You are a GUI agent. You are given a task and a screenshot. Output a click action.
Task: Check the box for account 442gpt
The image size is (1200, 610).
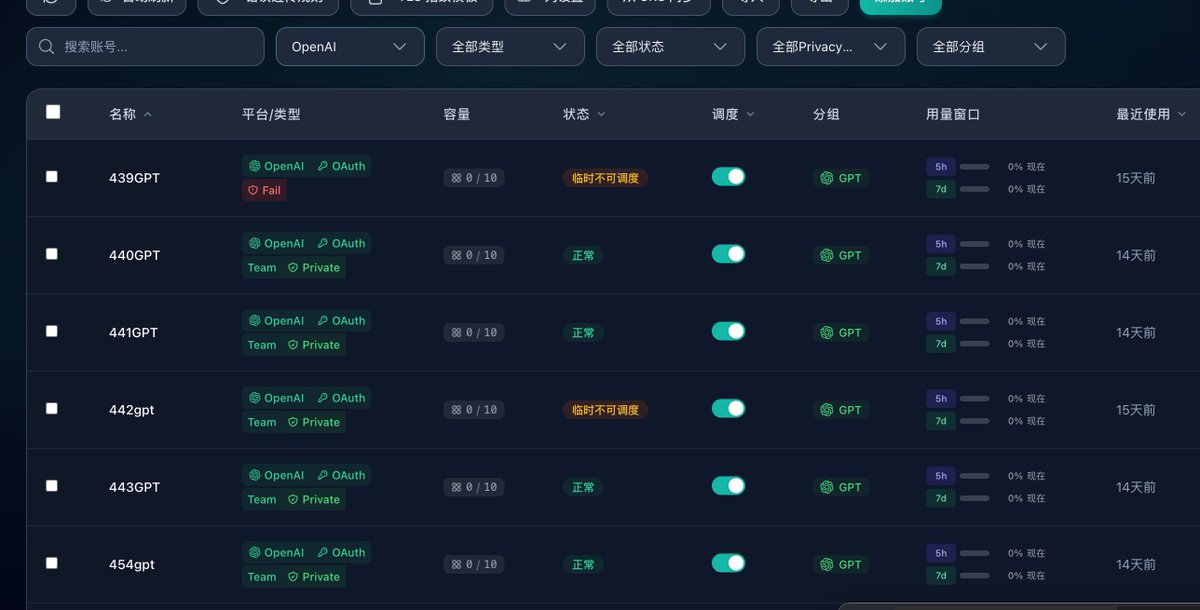(x=52, y=408)
